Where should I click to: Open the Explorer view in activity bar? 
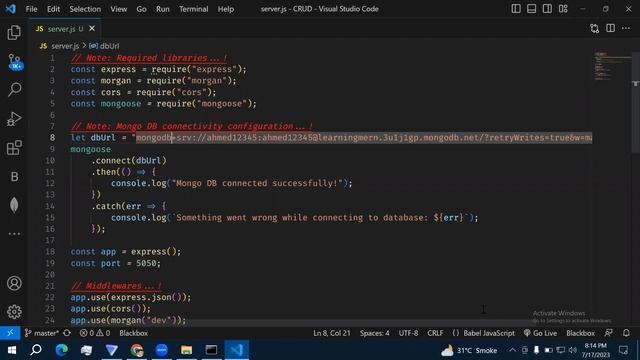(x=14, y=33)
